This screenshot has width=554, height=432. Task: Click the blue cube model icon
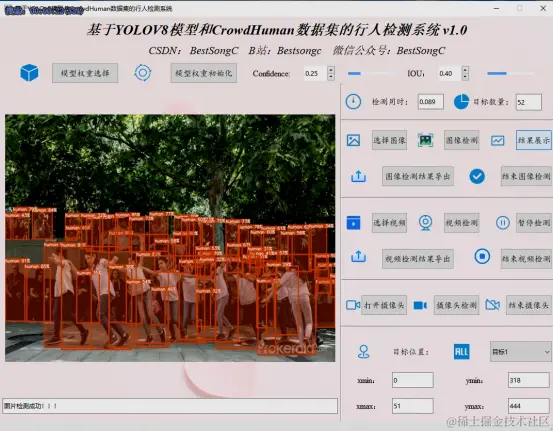(x=29, y=73)
